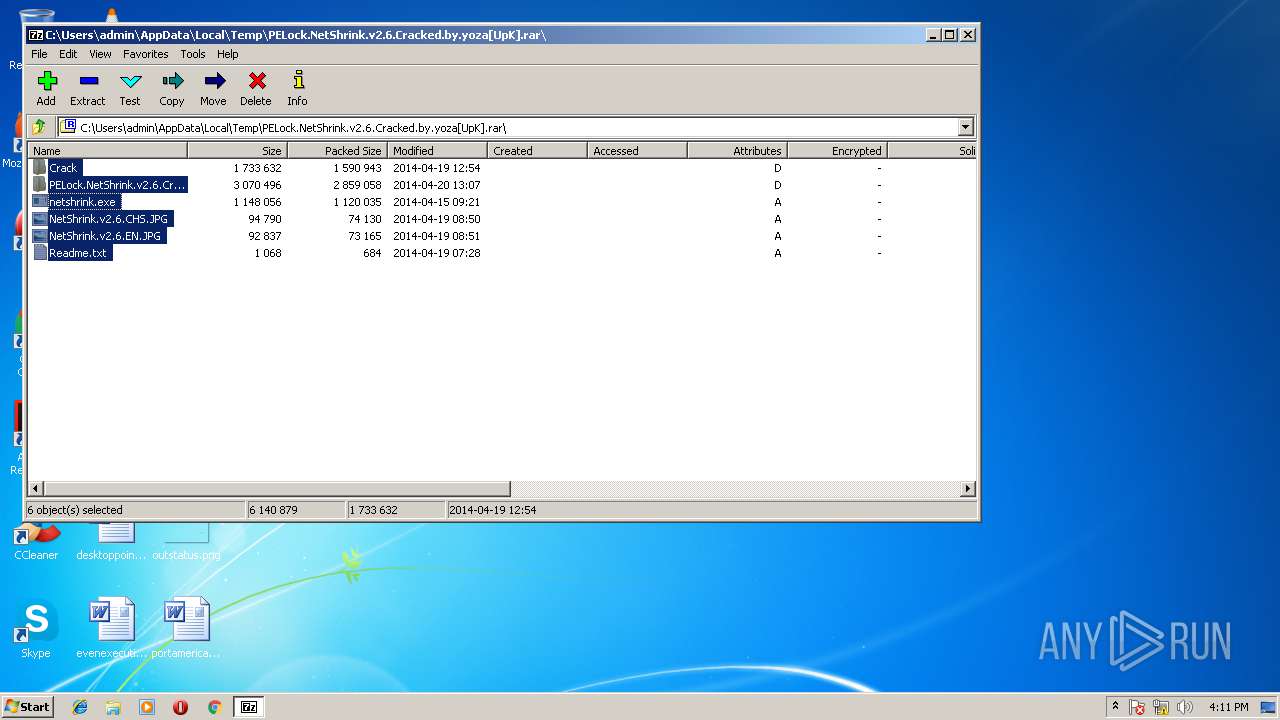
Task: Open the Help menu
Action: point(228,54)
